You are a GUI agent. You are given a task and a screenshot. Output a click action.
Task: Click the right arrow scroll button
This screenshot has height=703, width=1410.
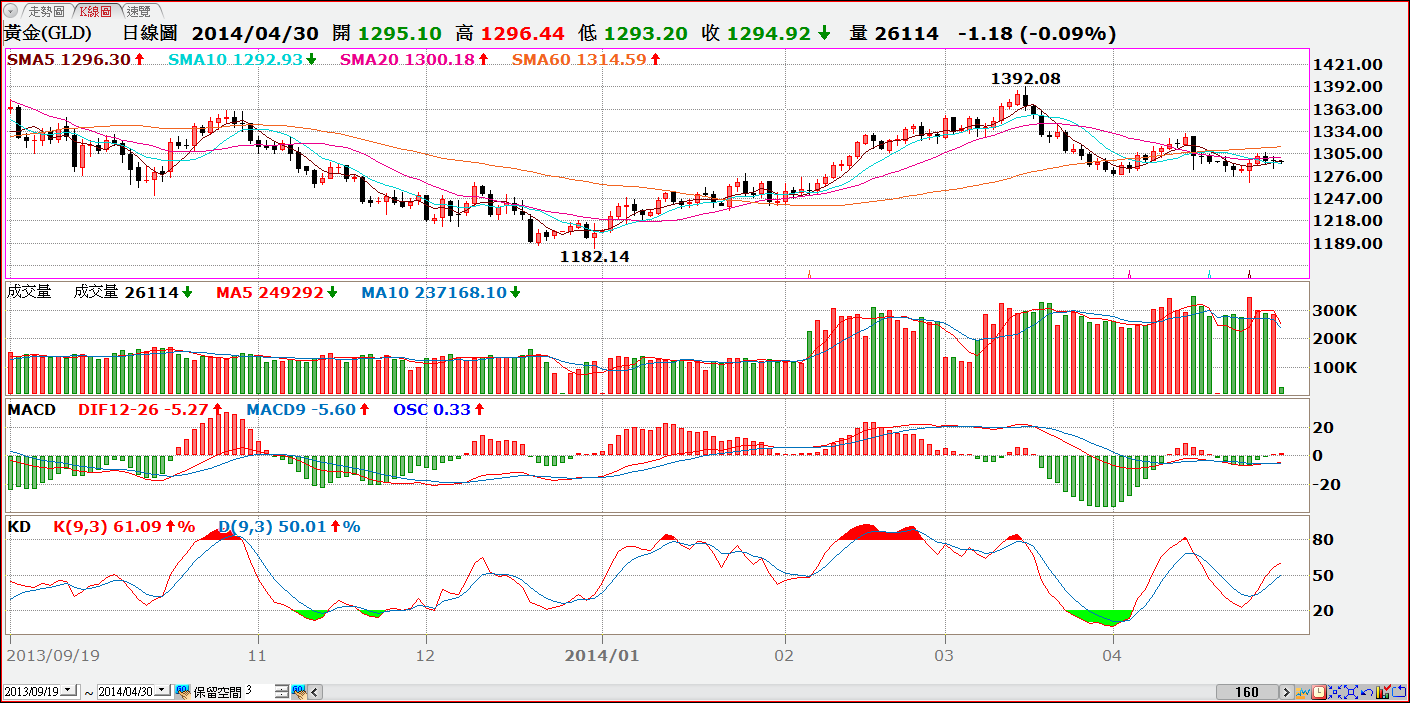tap(1287, 692)
